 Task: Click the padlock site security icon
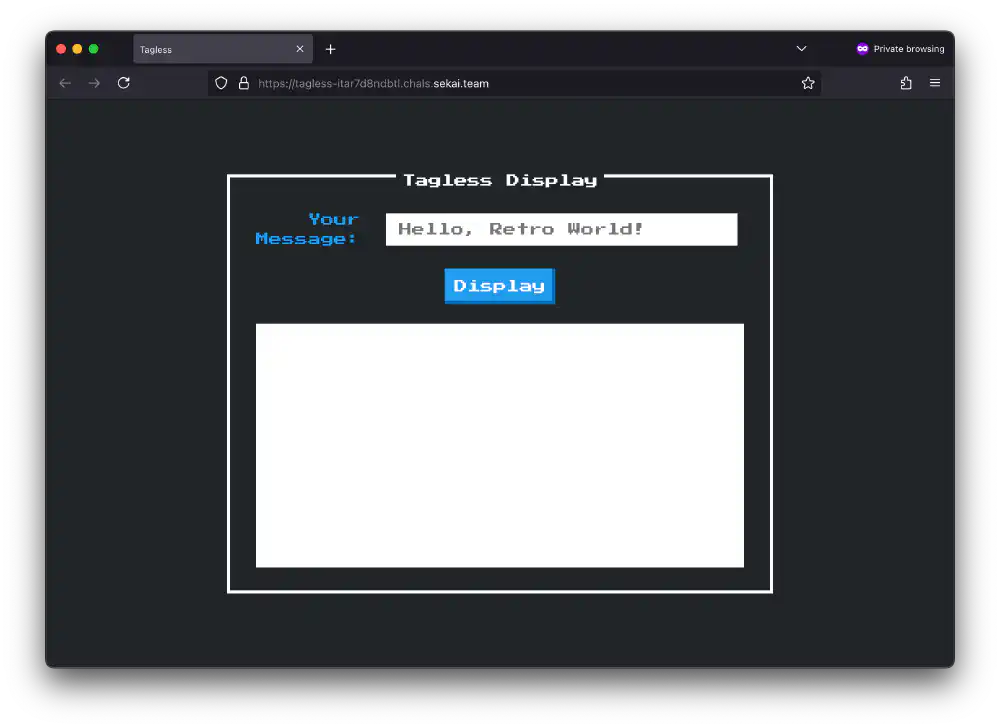tap(244, 83)
